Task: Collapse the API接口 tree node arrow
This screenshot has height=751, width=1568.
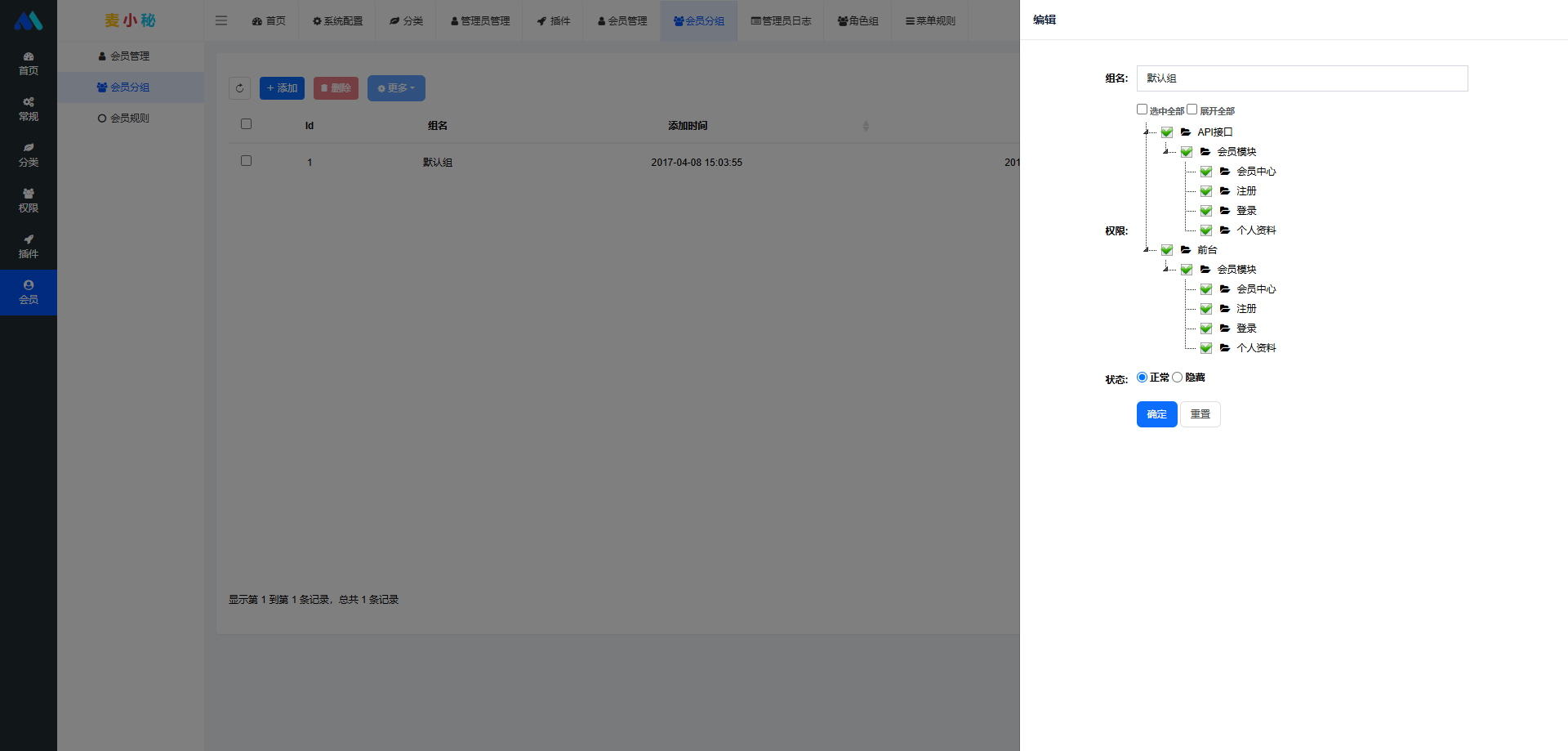Action: [x=1147, y=132]
